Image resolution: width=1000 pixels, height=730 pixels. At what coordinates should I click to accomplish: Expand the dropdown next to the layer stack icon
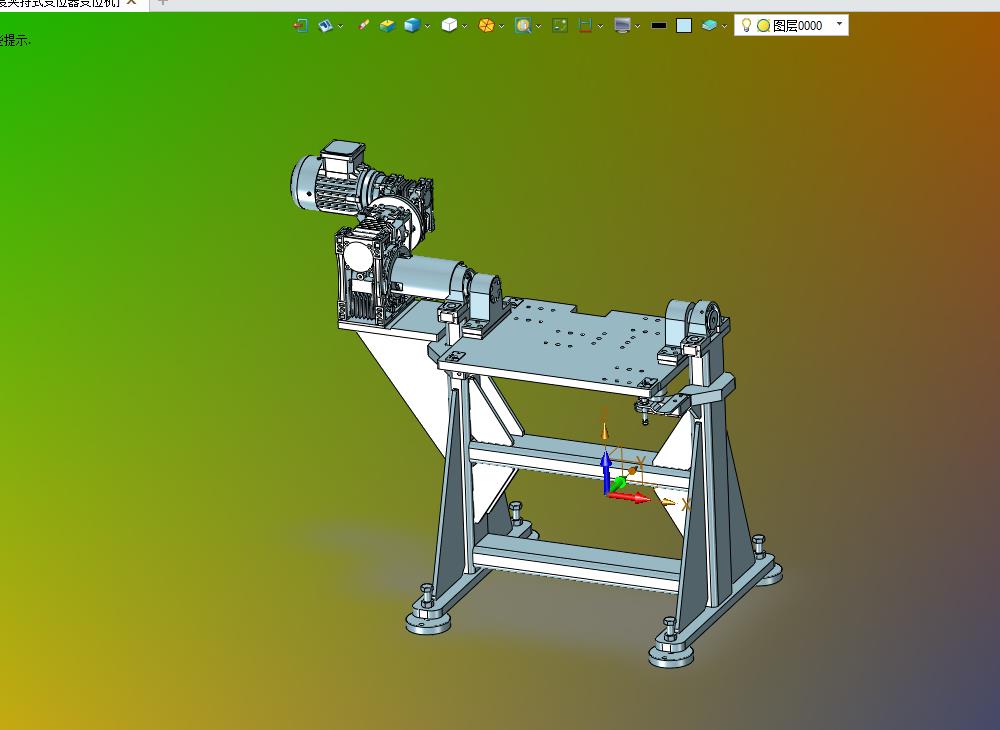click(724, 26)
